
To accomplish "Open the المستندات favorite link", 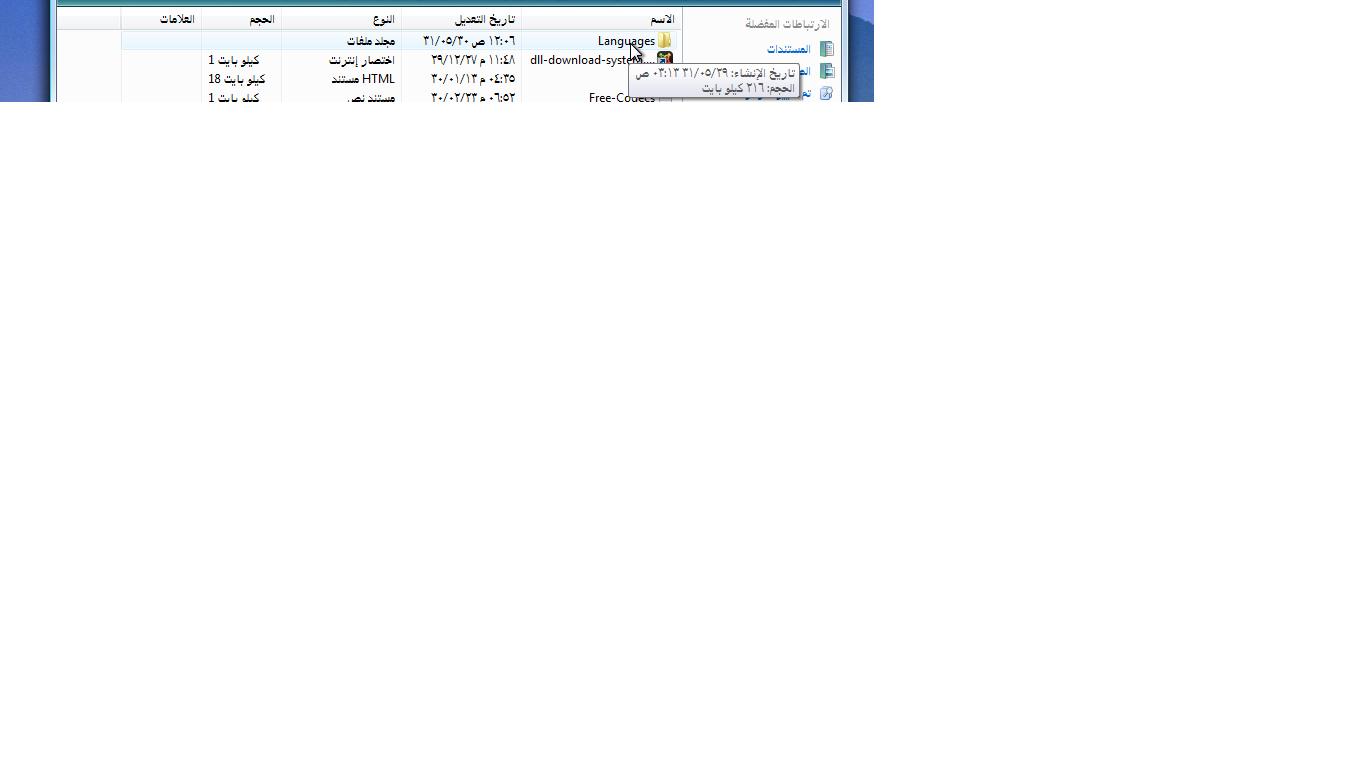I will pyautogui.click(x=788, y=49).
